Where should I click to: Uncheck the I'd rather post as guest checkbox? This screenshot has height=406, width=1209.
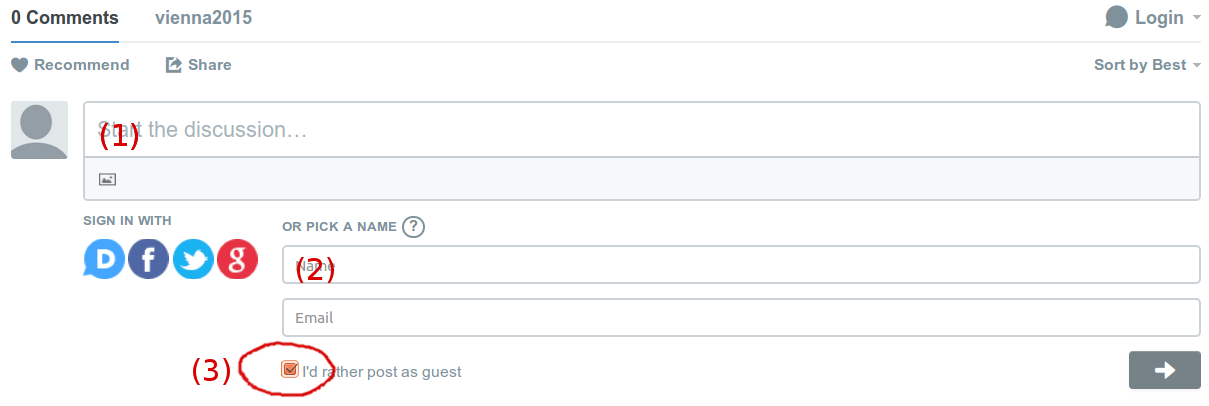pyautogui.click(x=290, y=370)
